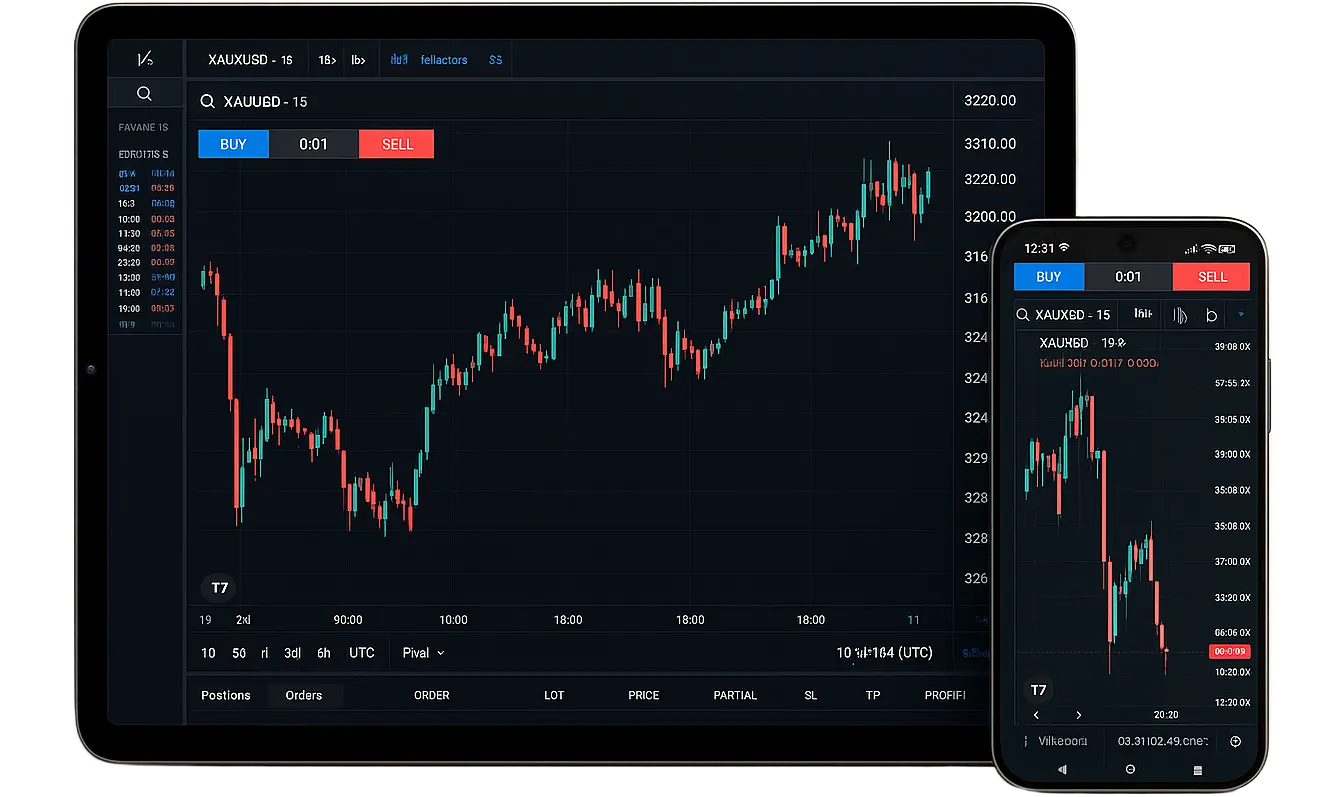Click the fellactors link in top toolbar

click(x=444, y=60)
